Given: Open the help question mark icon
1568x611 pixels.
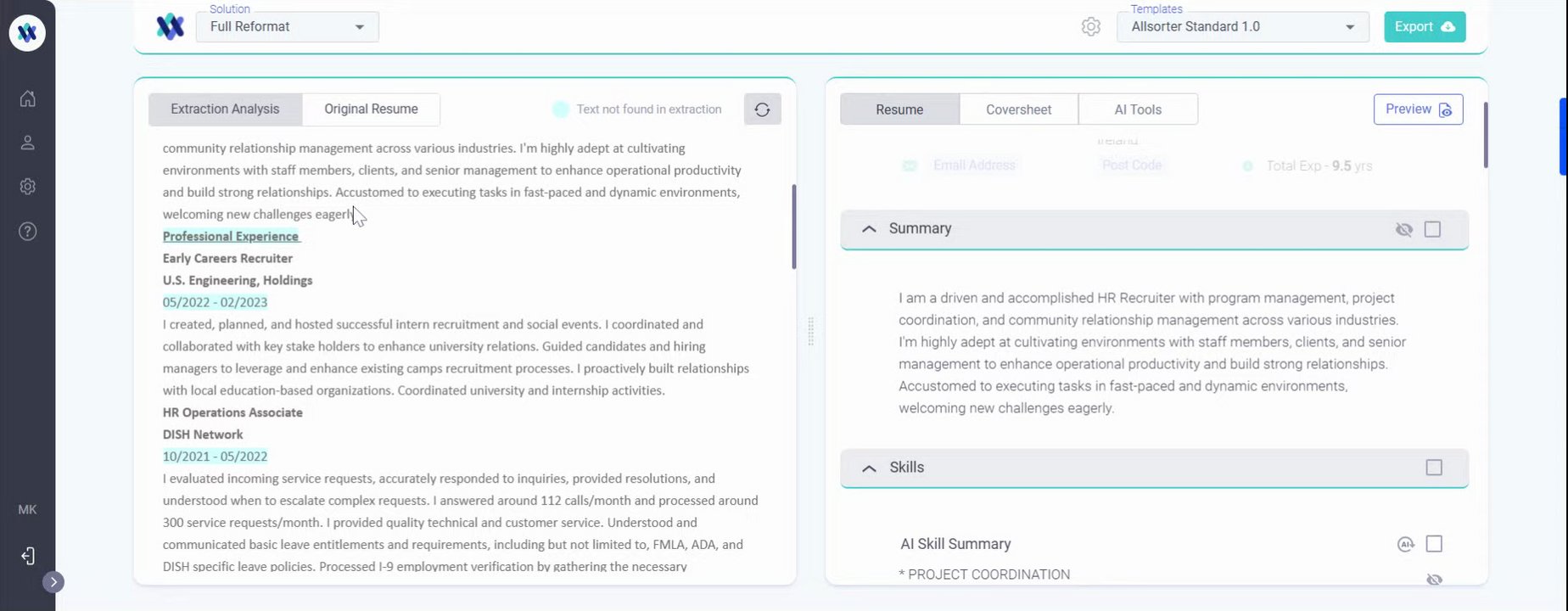Looking at the screenshot, I should 27,232.
